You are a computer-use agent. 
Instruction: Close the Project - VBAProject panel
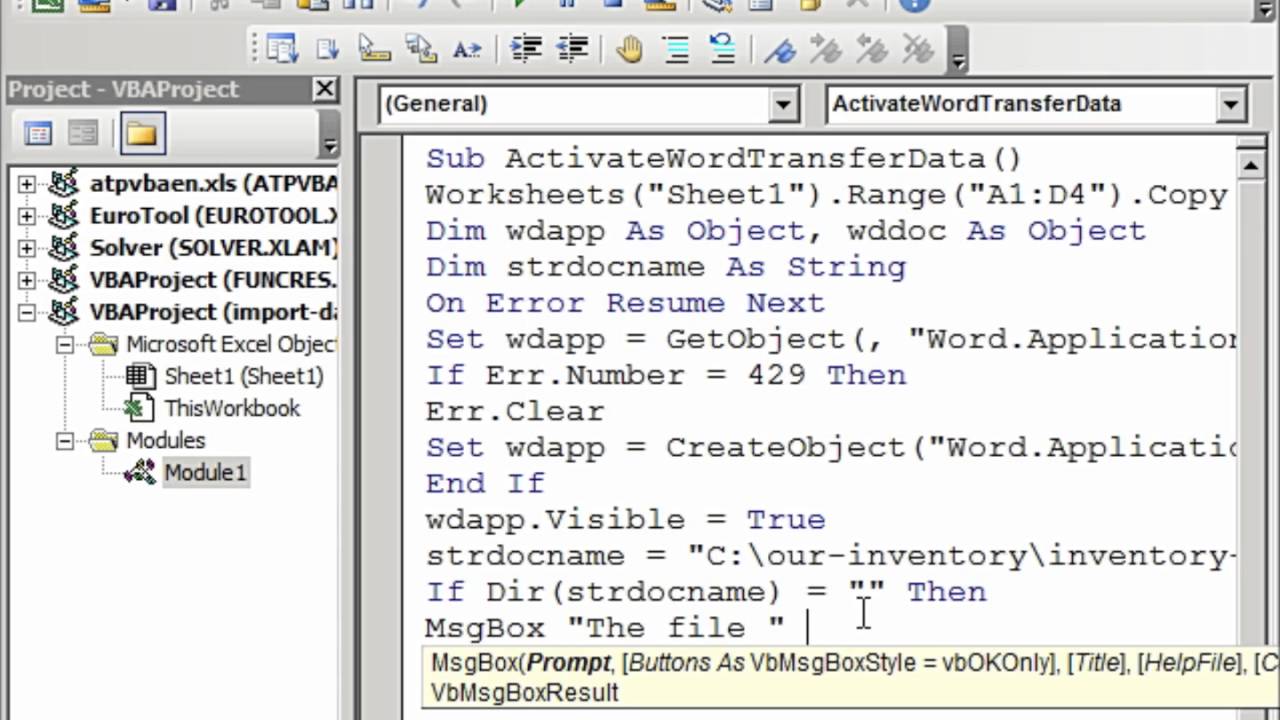point(325,89)
